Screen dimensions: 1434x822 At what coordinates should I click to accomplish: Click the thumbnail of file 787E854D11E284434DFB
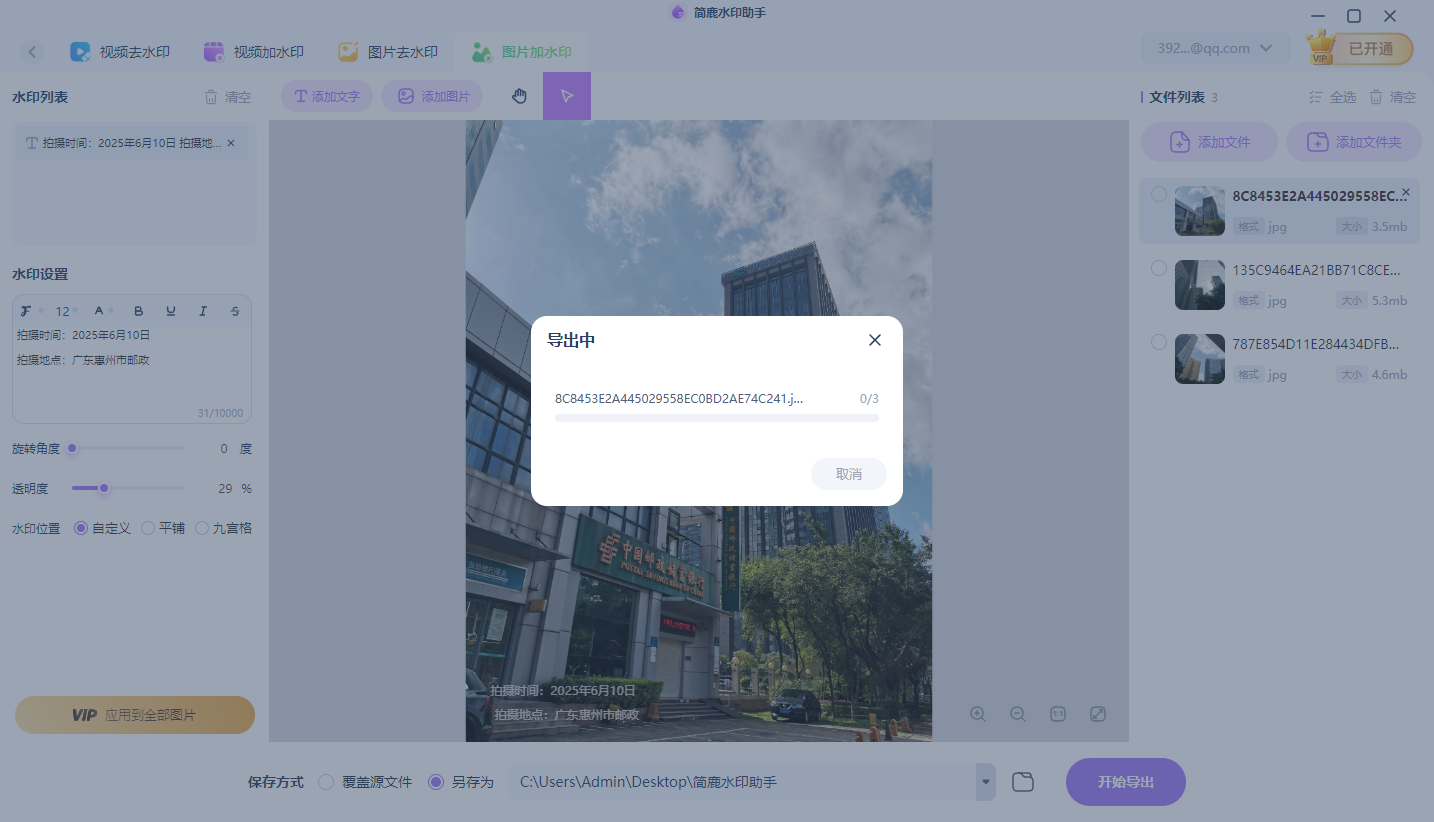coord(1199,358)
